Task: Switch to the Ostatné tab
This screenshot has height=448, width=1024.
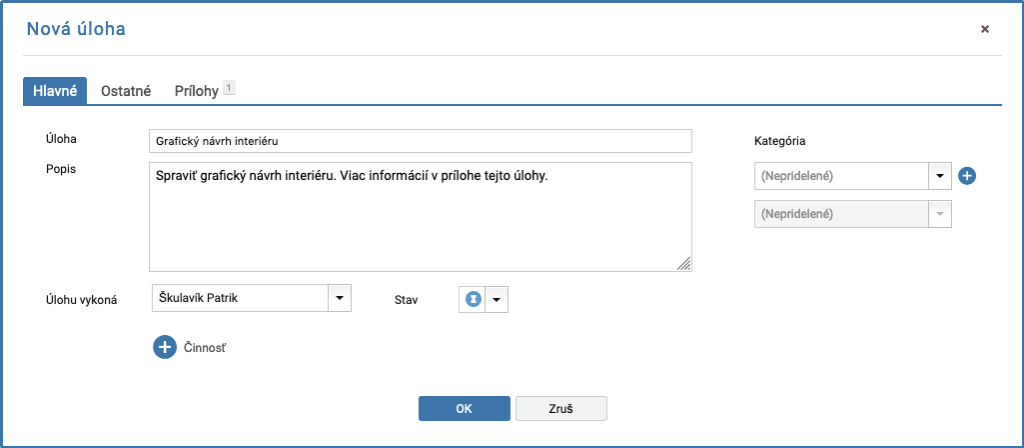Action: click(x=126, y=91)
